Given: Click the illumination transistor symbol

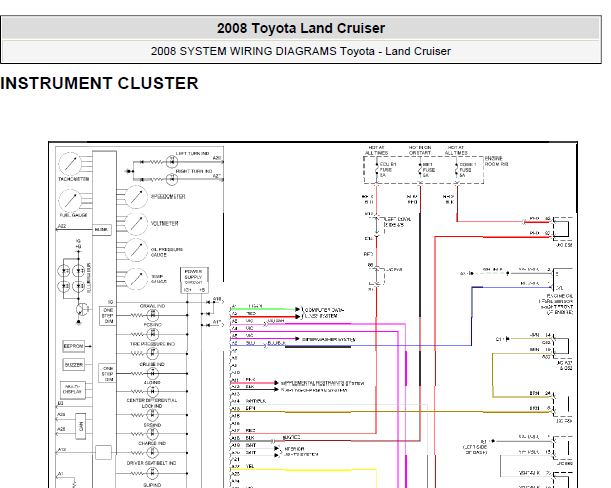Looking at the screenshot, I should pos(81,309).
